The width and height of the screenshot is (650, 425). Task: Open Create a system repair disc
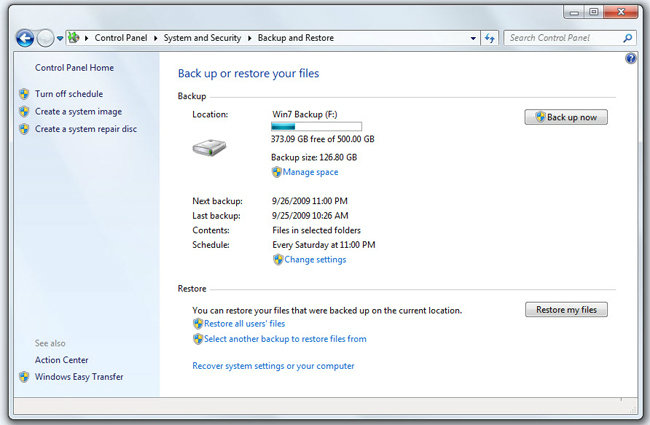(x=86, y=129)
